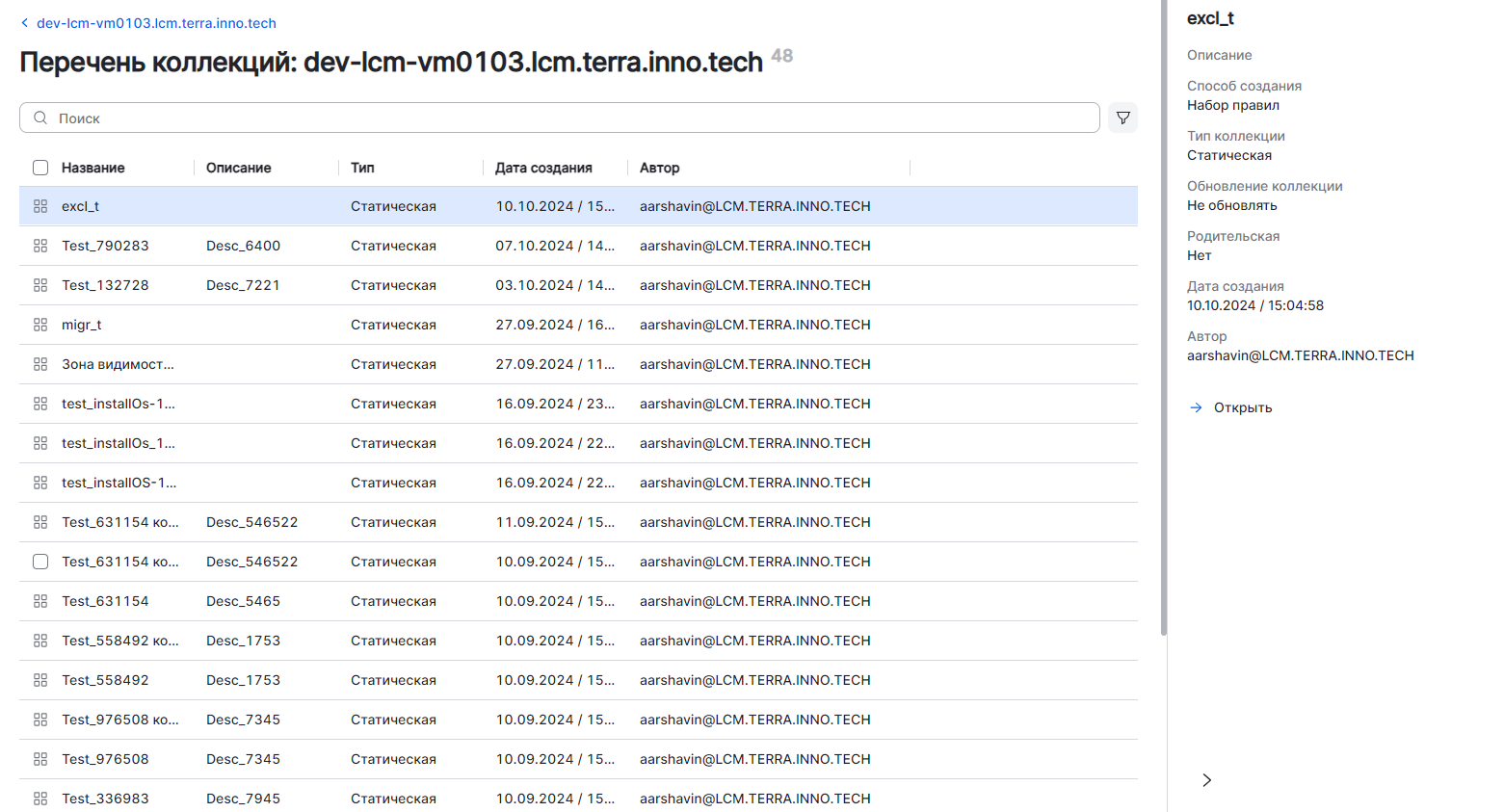This screenshot has height=812, width=1504.
Task: Click the collection icon for Test_132728
Action: point(40,285)
